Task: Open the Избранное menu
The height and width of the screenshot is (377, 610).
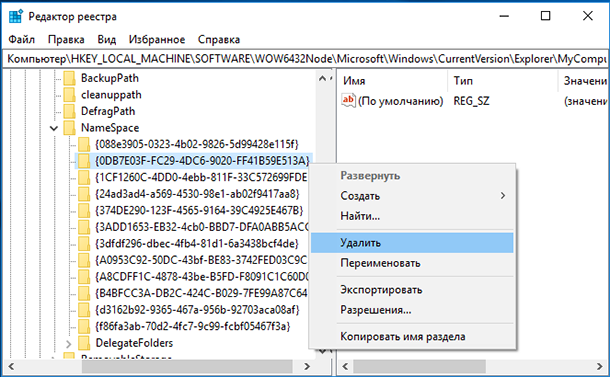Action: pos(157,39)
